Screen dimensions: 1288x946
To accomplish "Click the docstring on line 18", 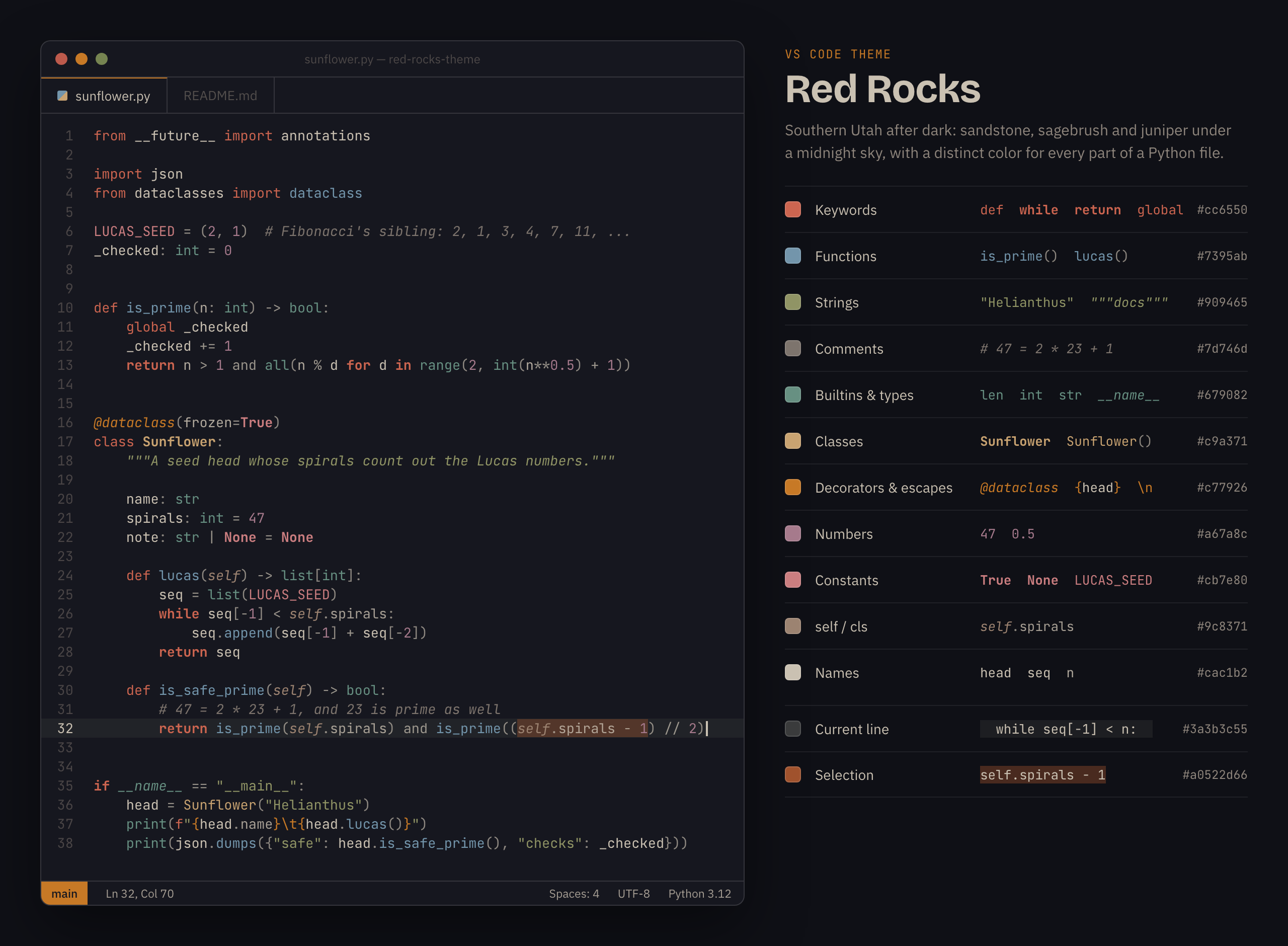I will point(371,461).
